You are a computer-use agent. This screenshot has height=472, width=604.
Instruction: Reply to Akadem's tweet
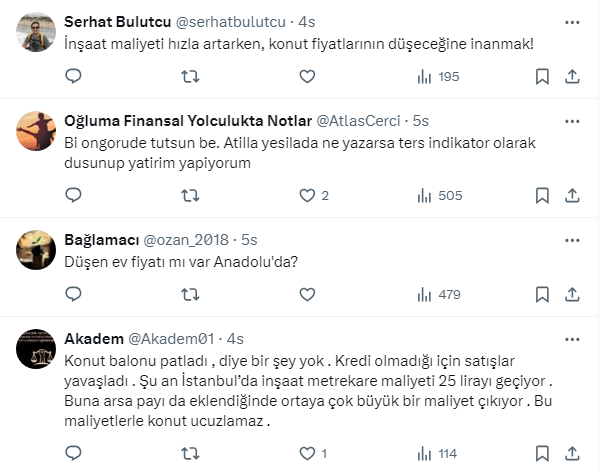pyautogui.click(x=73, y=453)
